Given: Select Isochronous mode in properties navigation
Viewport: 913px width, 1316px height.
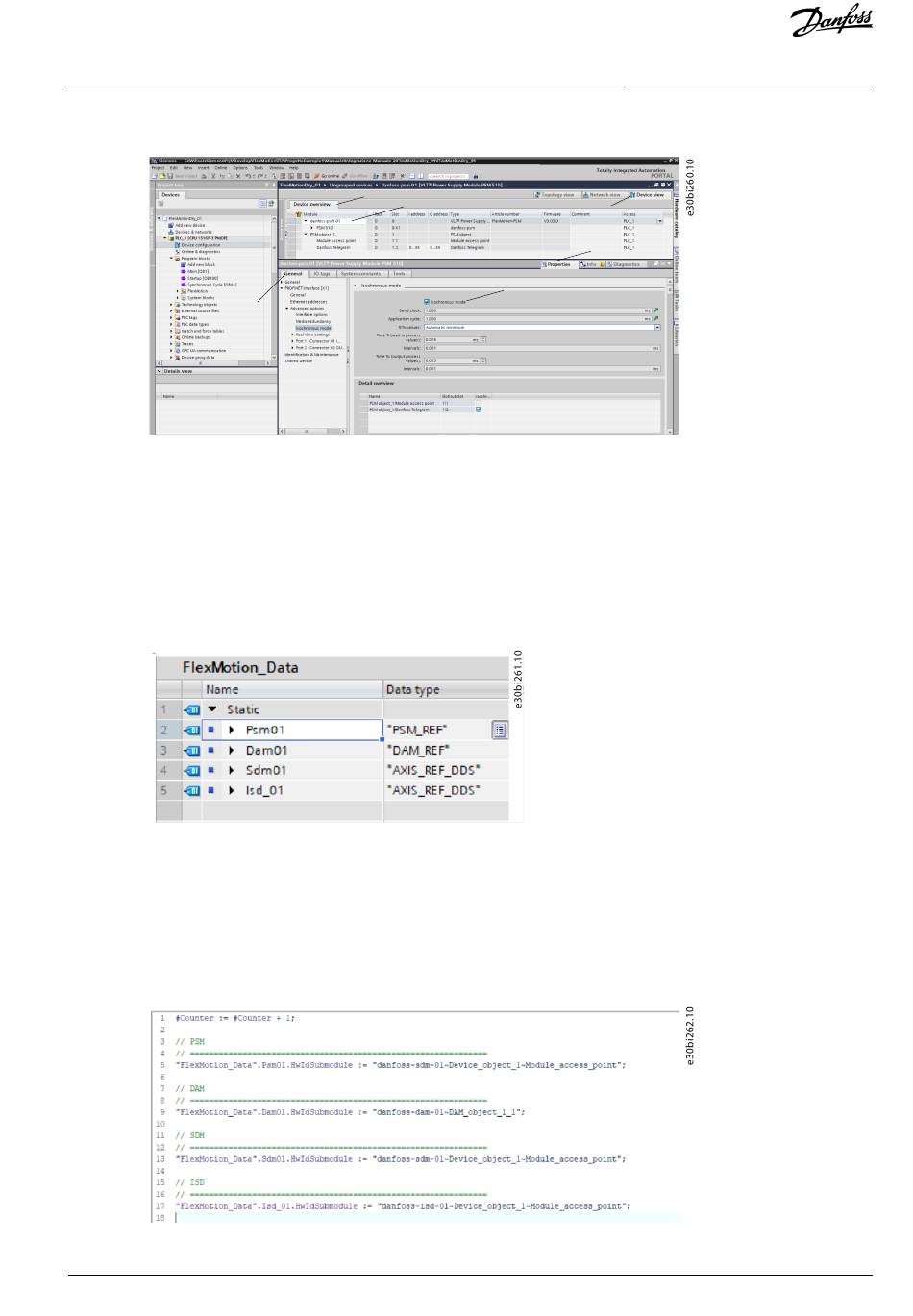Looking at the screenshot, I should coord(313,328).
